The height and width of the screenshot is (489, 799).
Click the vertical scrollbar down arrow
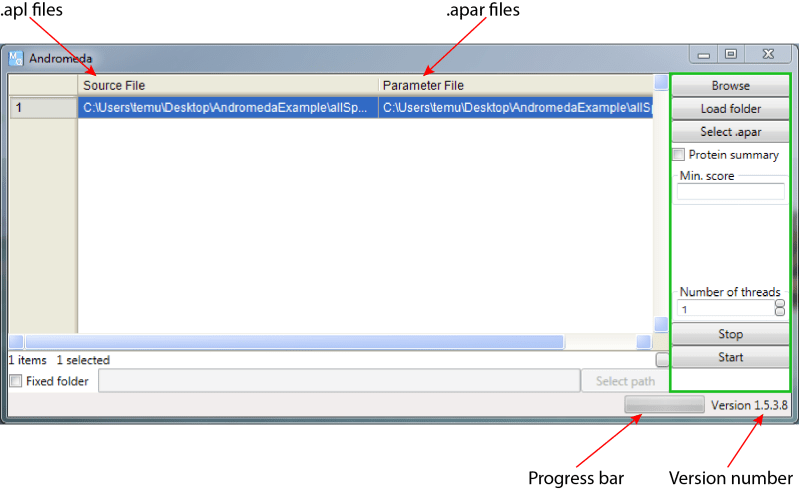[661, 324]
